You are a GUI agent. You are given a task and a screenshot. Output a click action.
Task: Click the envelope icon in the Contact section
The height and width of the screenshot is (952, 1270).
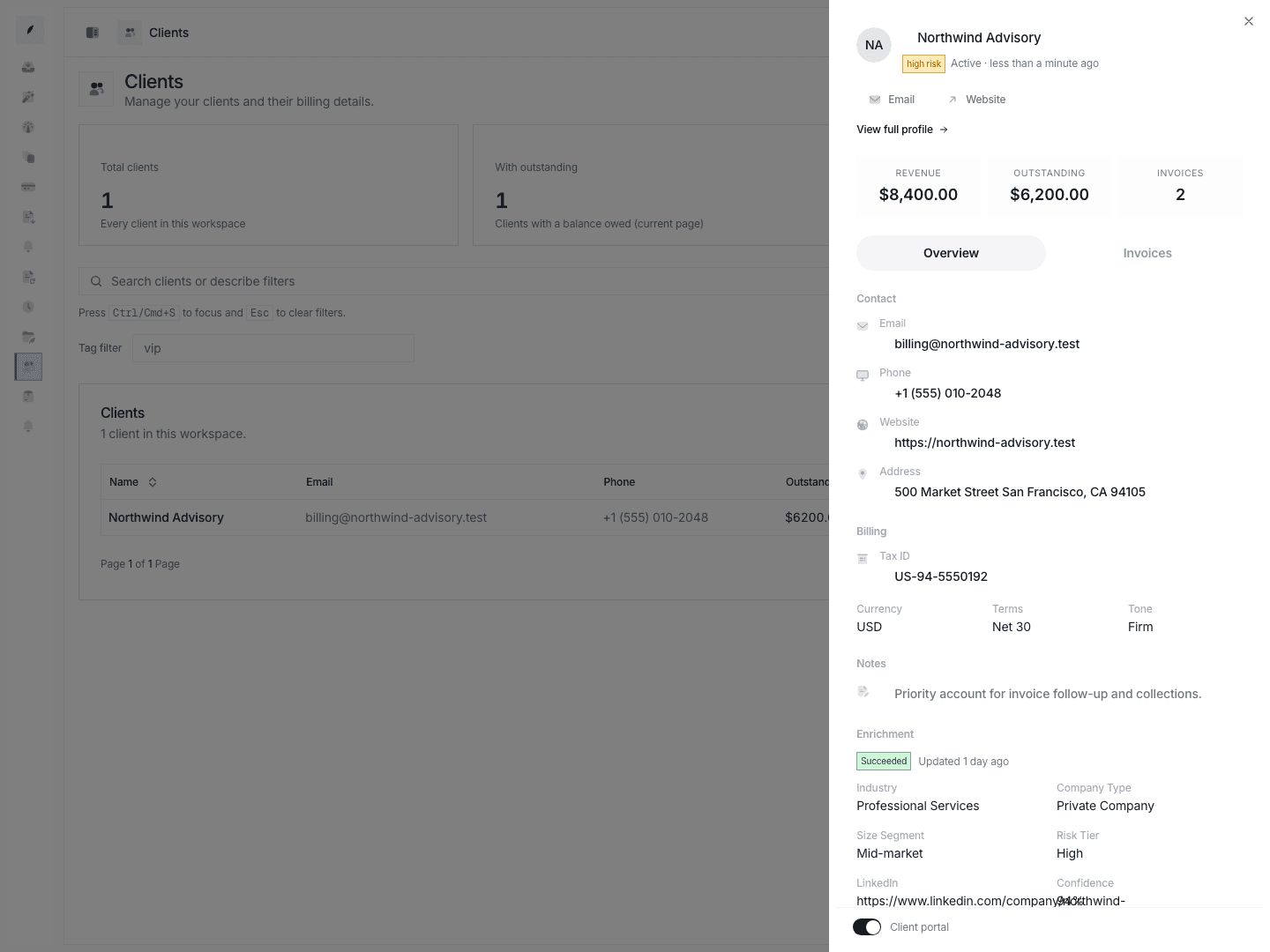tap(863, 325)
